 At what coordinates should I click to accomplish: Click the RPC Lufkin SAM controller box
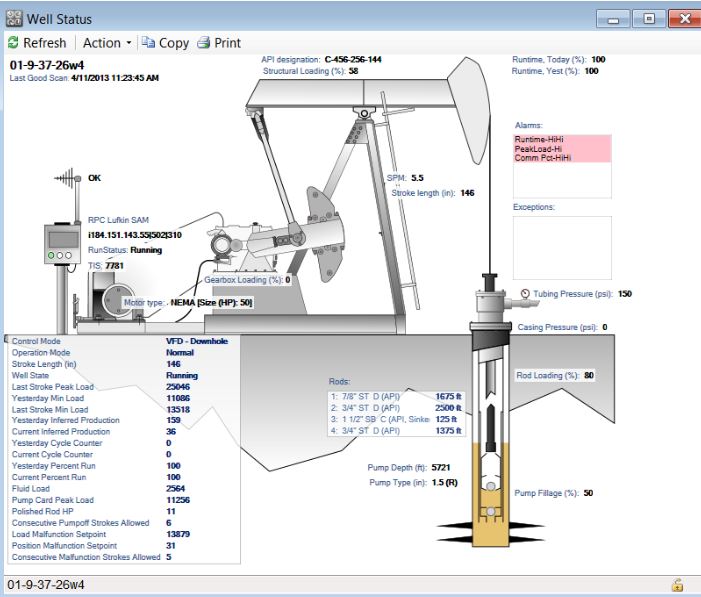pyautogui.click(x=62, y=243)
